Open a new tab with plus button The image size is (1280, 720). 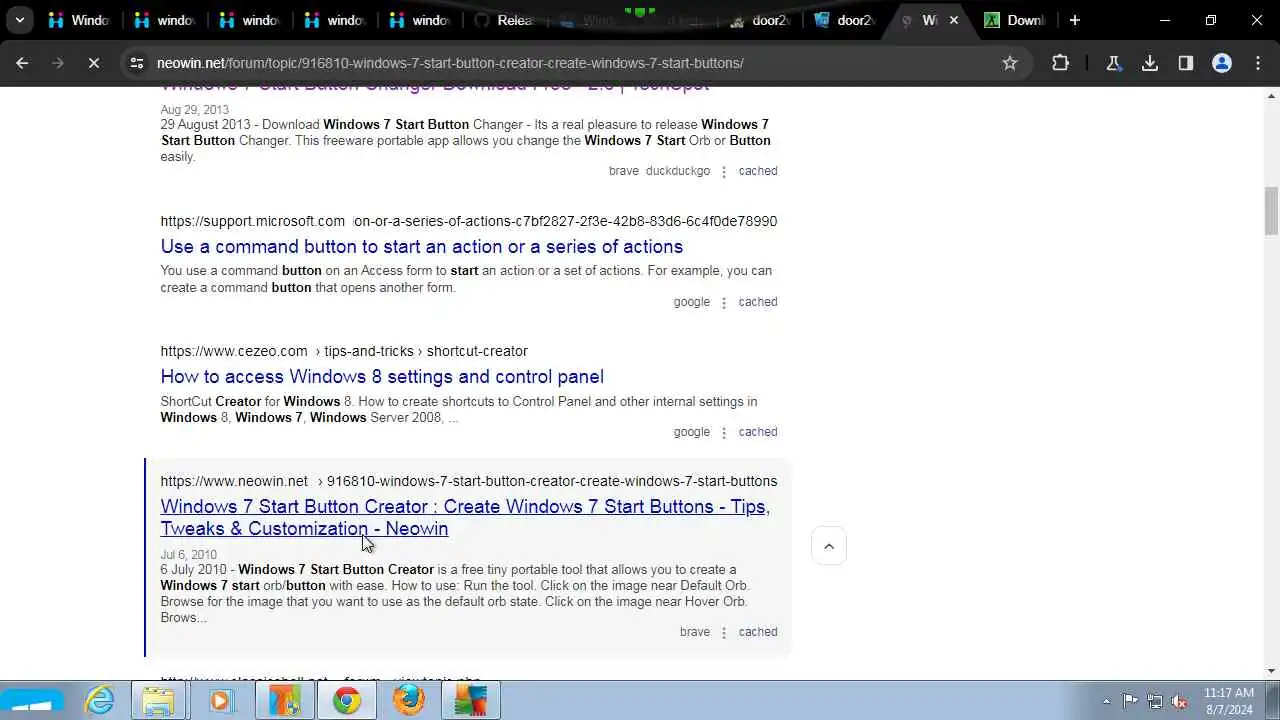pyautogui.click(x=1075, y=20)
